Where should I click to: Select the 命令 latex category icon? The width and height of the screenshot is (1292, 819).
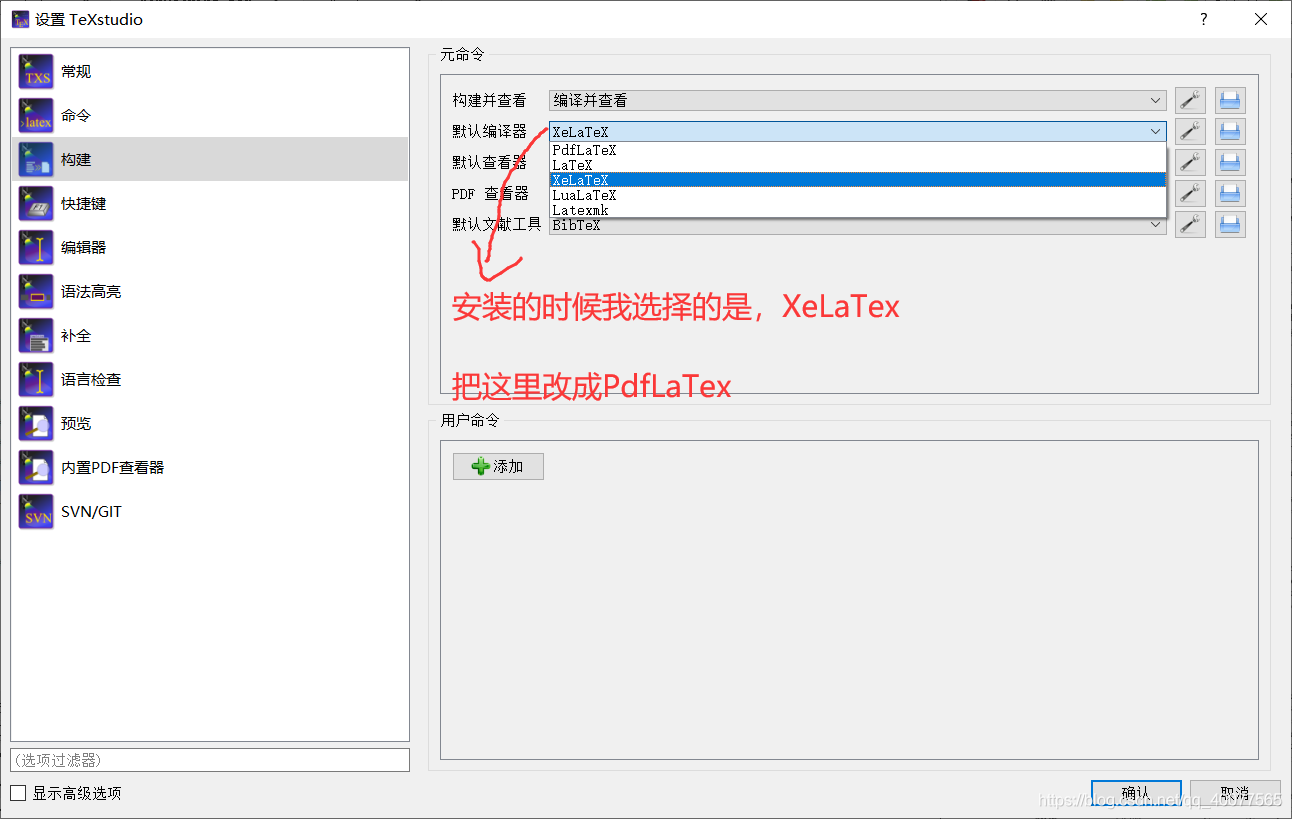click(36, 116)
